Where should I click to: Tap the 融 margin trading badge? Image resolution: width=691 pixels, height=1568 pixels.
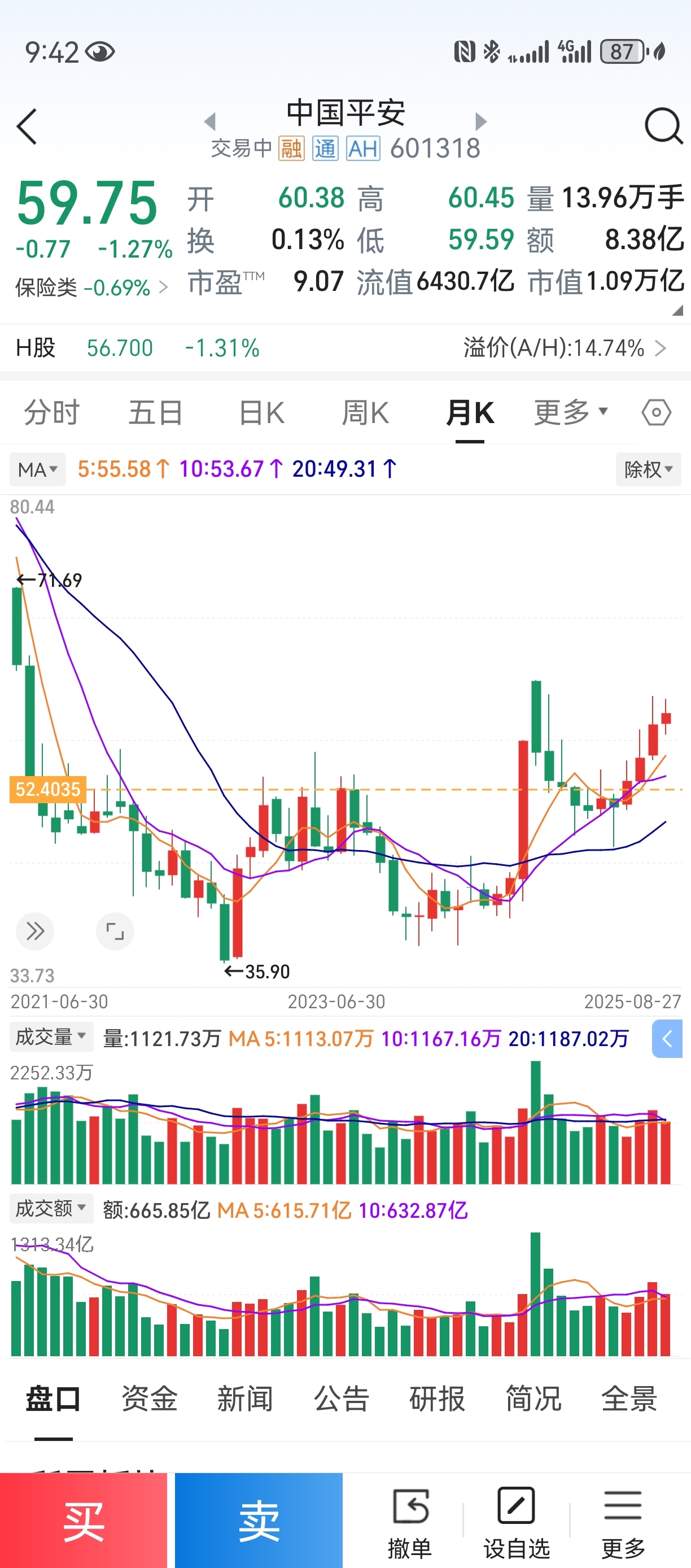click(x=291, y=148)
